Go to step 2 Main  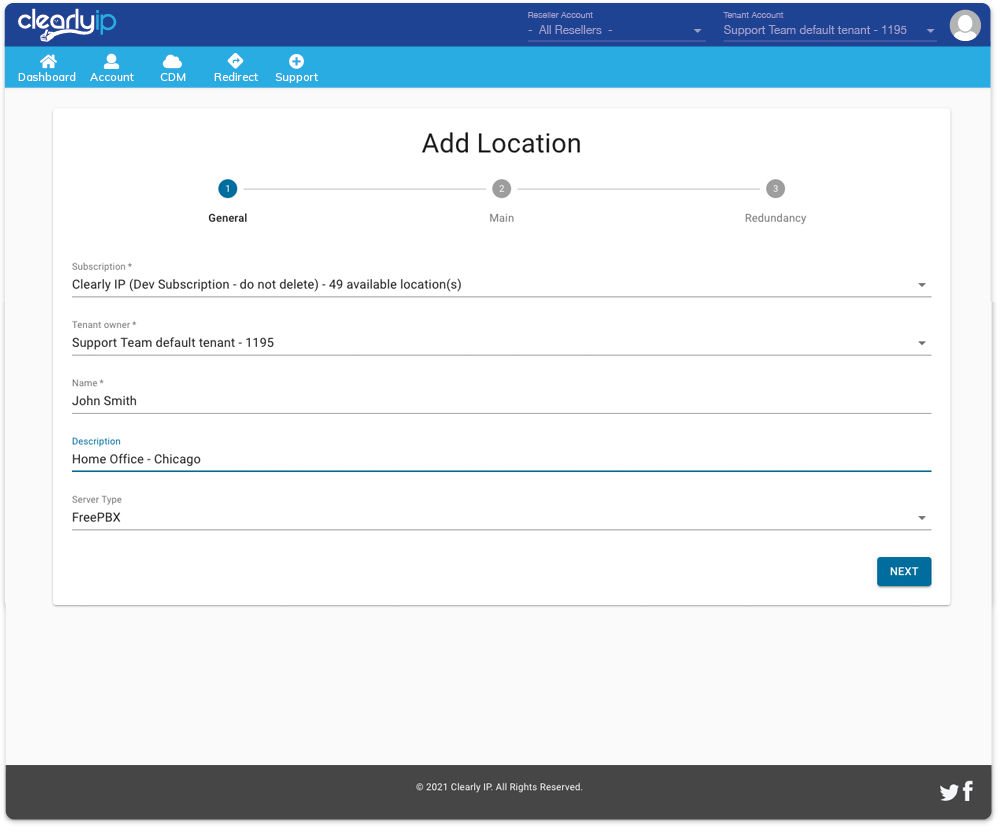coord(502,189)
